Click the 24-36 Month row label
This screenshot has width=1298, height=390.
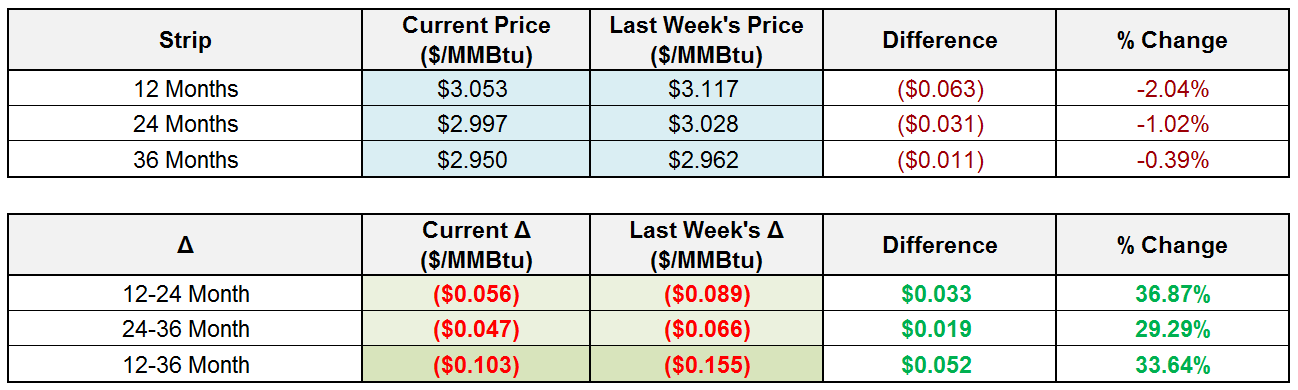[185, 329]
